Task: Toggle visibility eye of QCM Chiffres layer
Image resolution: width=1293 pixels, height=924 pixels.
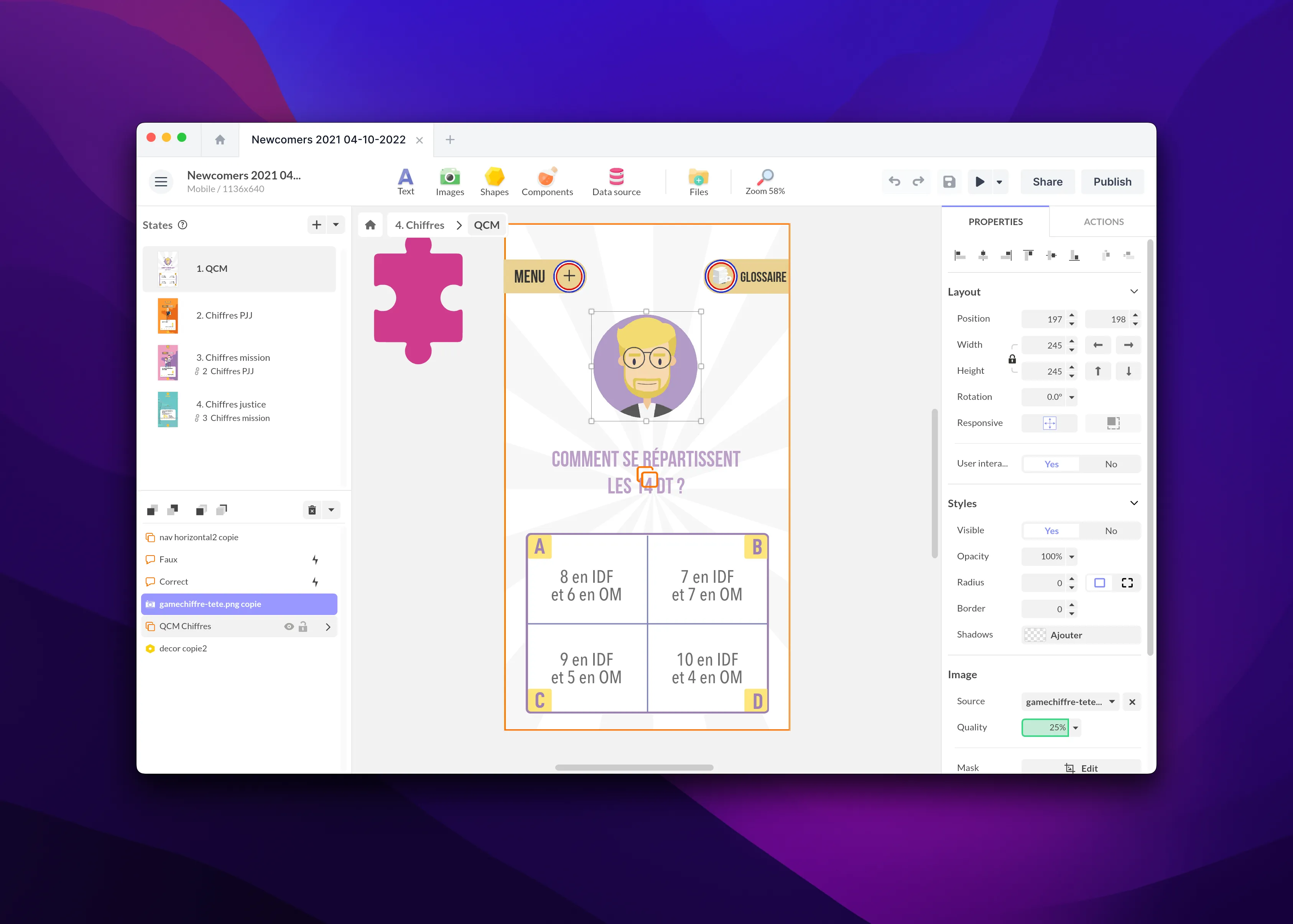Action: click(289, 626)
